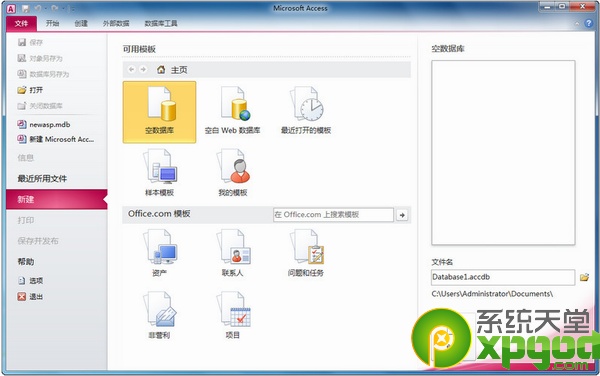Click the undo icon in quick access toolbar

click(38, 8)
